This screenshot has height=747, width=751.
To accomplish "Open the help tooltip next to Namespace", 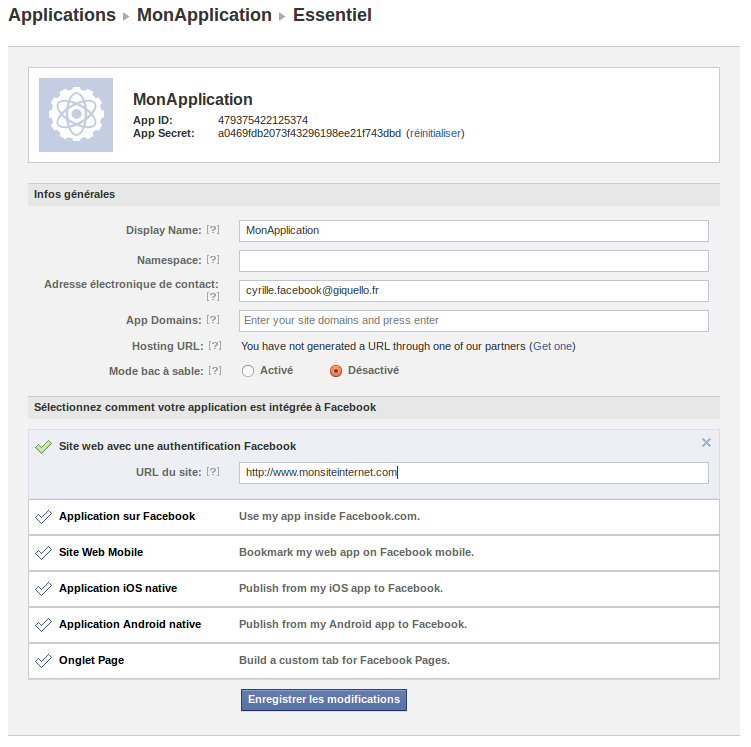I will [x=213, y=260].
